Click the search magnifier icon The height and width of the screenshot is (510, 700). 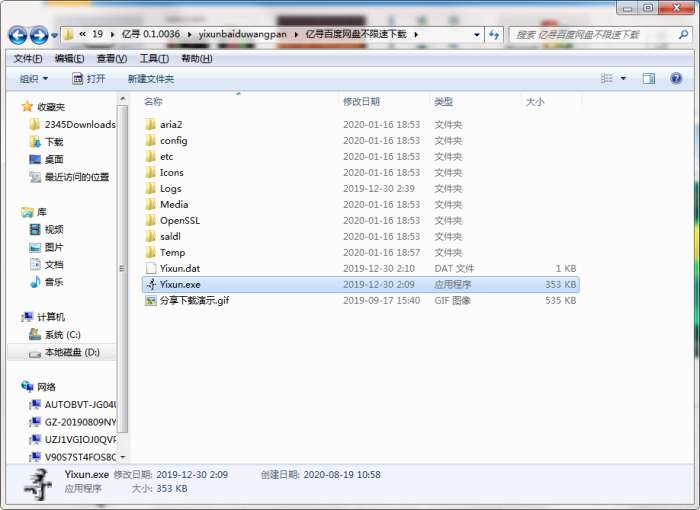pos(683,34)
